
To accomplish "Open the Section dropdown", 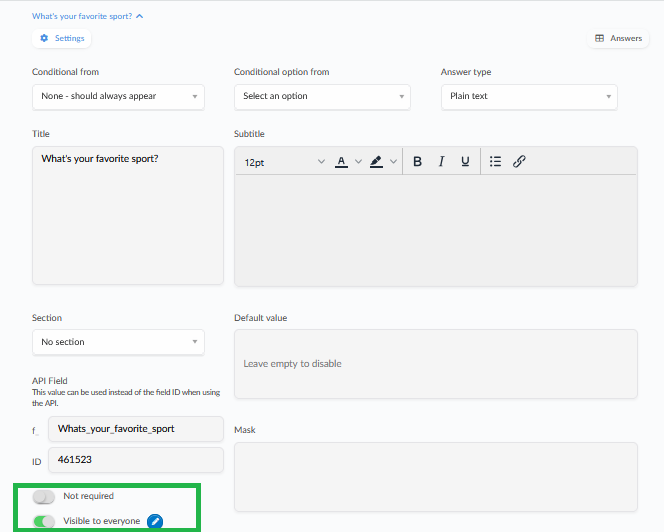I will tap(118, 342).
